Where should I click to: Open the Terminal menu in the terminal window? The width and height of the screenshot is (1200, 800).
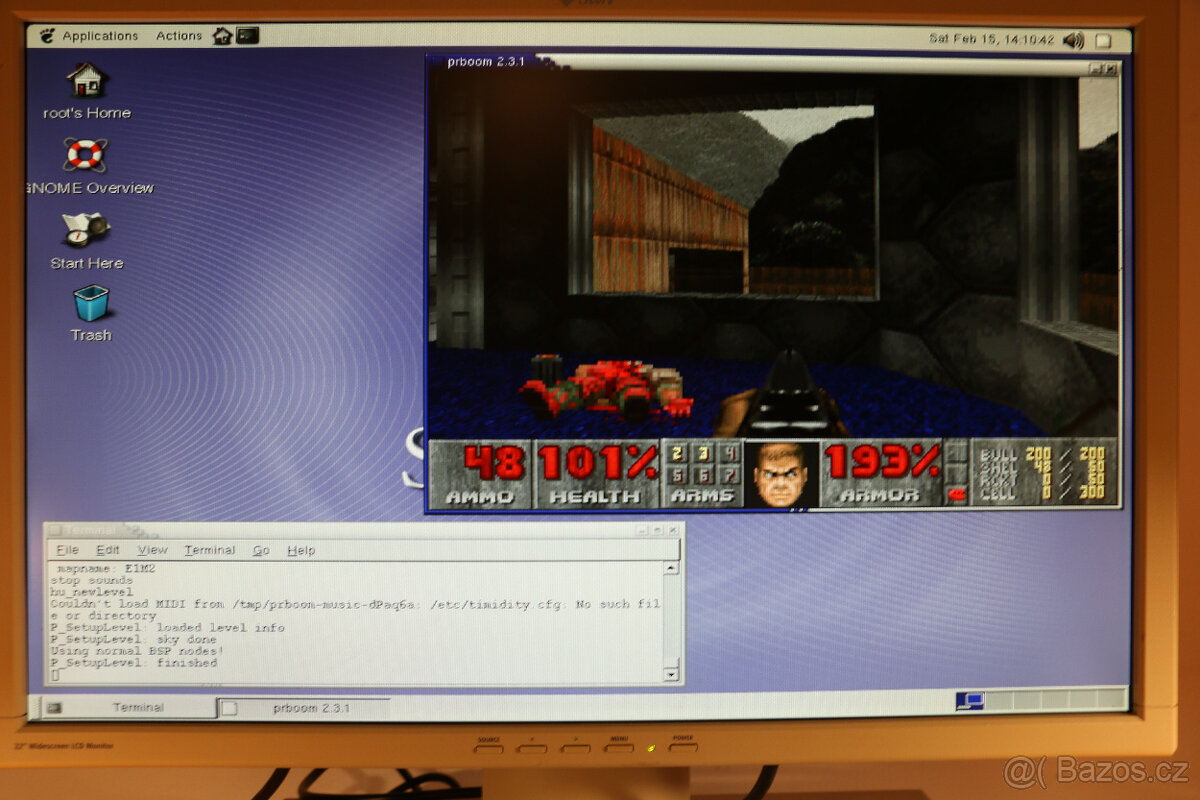[210, 550]
